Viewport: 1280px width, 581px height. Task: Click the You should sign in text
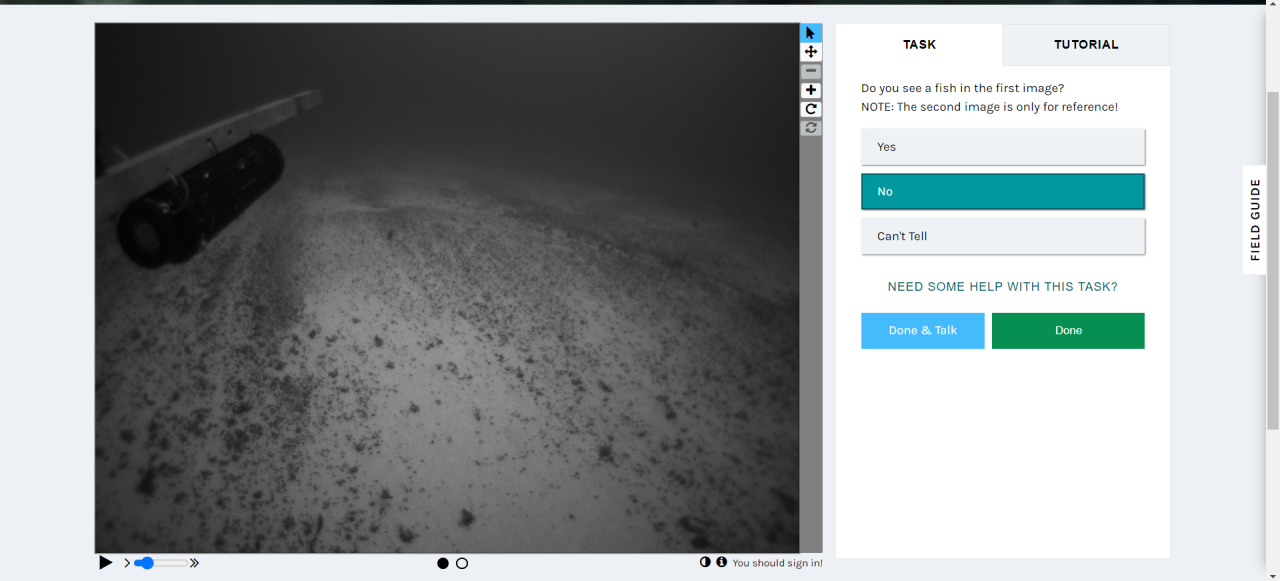point(777,563)
